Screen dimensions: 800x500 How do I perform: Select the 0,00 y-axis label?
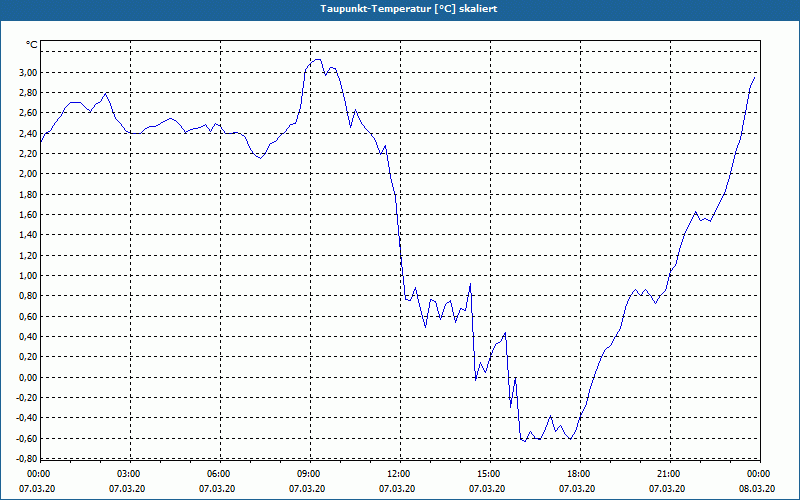(x=28, y=378)
